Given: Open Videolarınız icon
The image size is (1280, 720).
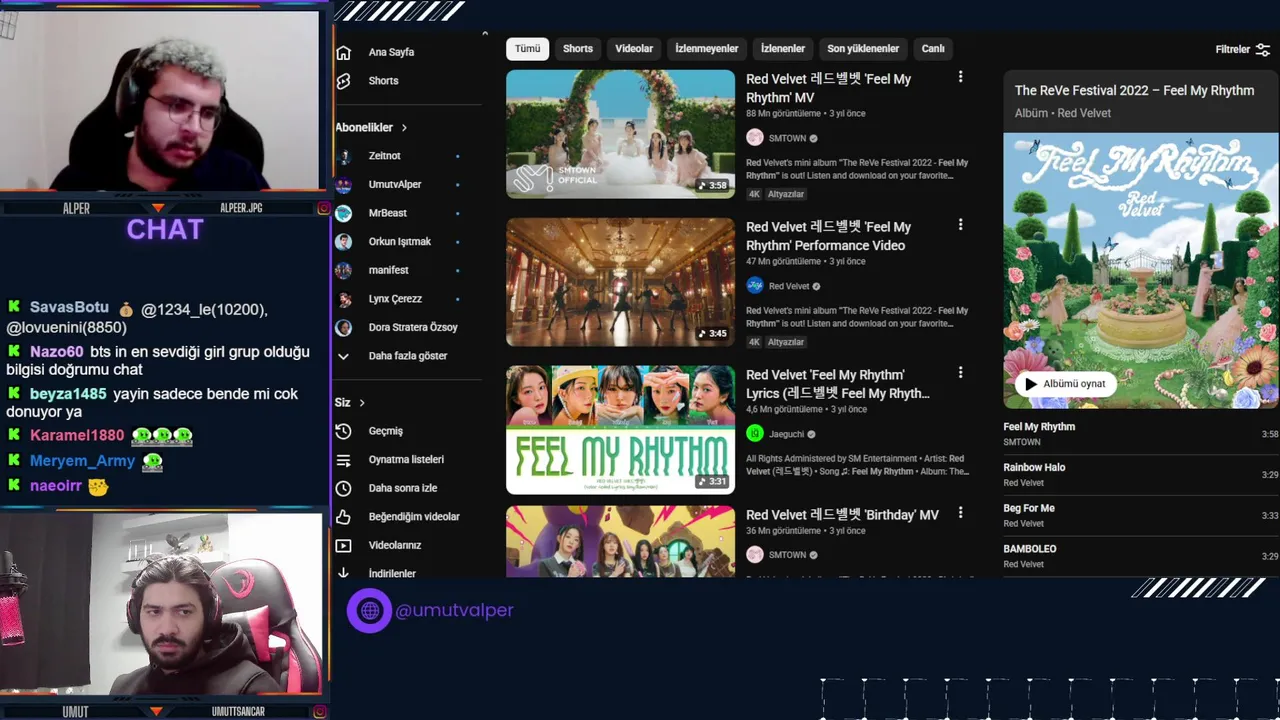Looking at the screenshot, I should pyautogui.click(x=343, y=546).
